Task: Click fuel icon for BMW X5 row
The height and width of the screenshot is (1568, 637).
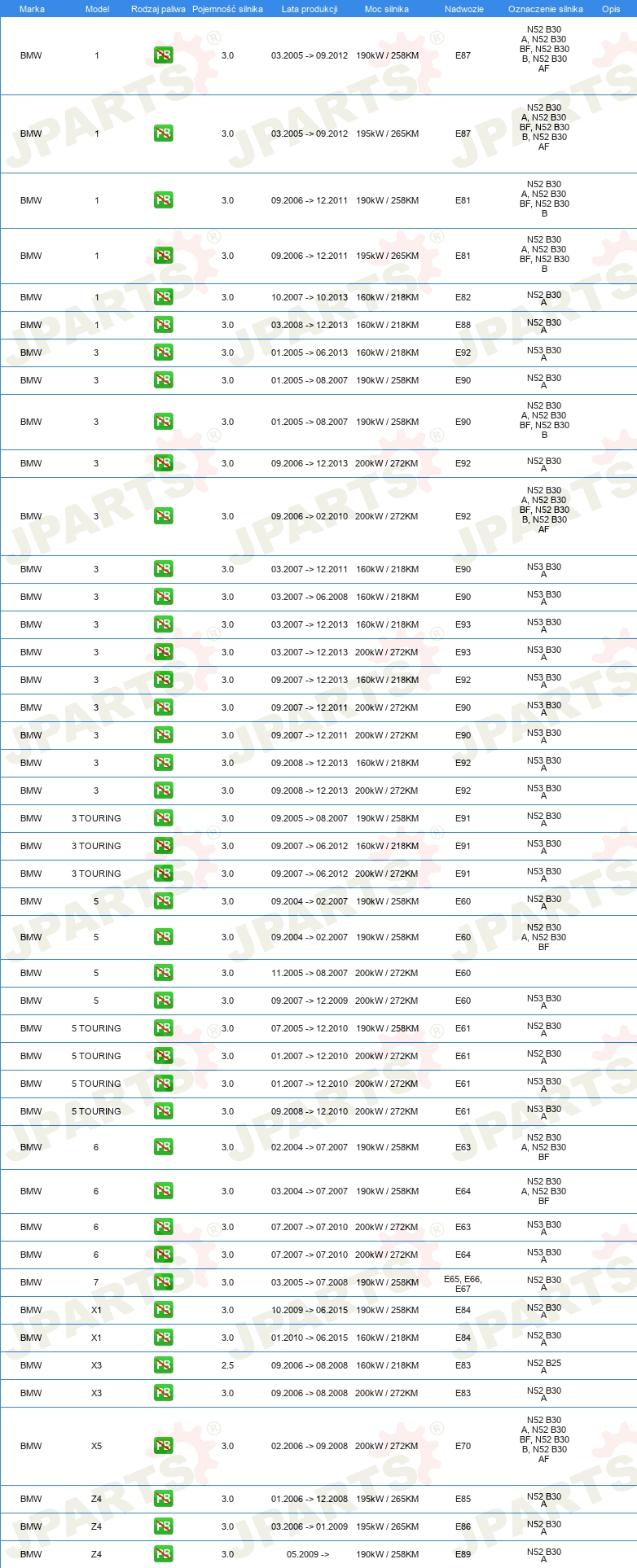Action: tap(163, 1446)
